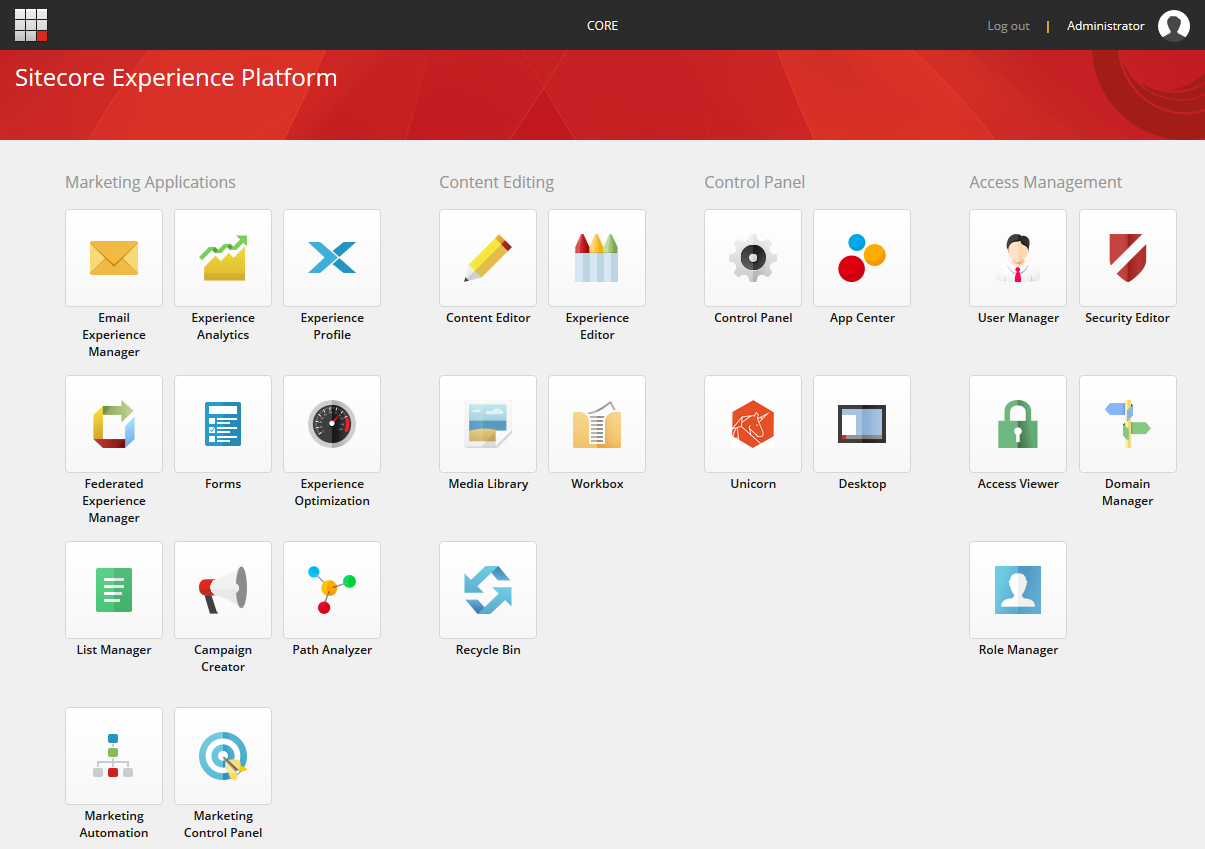Open Email Experience Manager envelope icon
This screenshot has height=849, width=1205.
tap(114, 258)
